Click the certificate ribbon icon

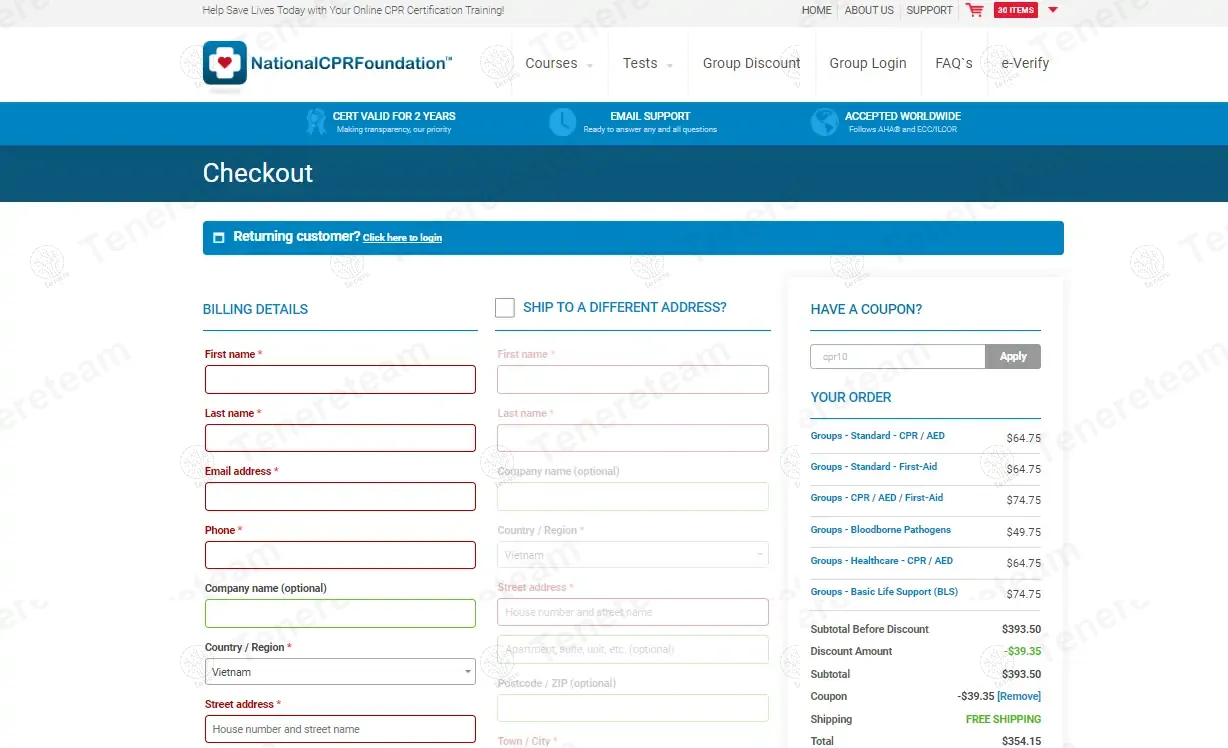click(x=316, y=122)
